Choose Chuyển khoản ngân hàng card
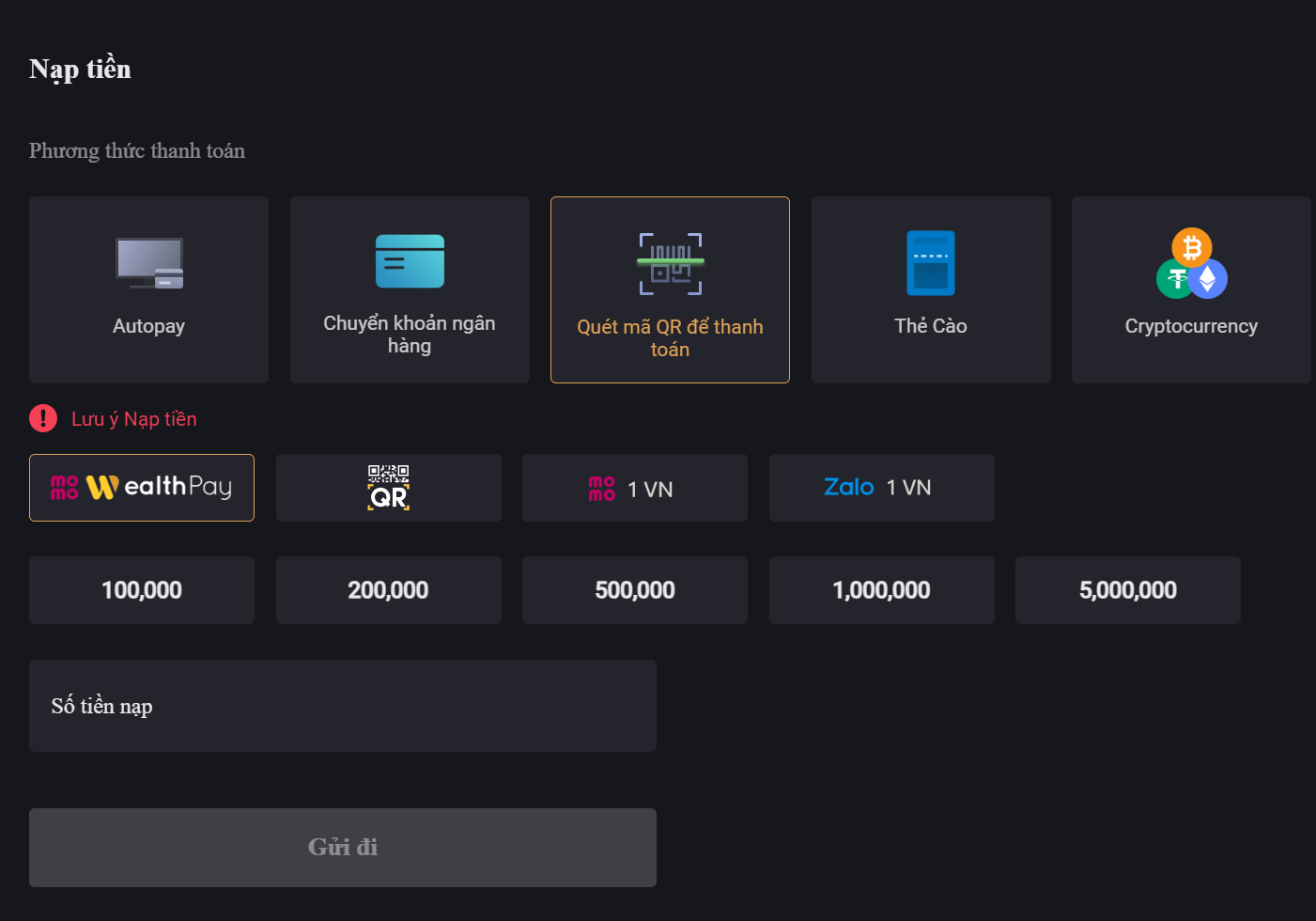The width and height of the screenshot is (1316, 921). (x=410, y=289)
